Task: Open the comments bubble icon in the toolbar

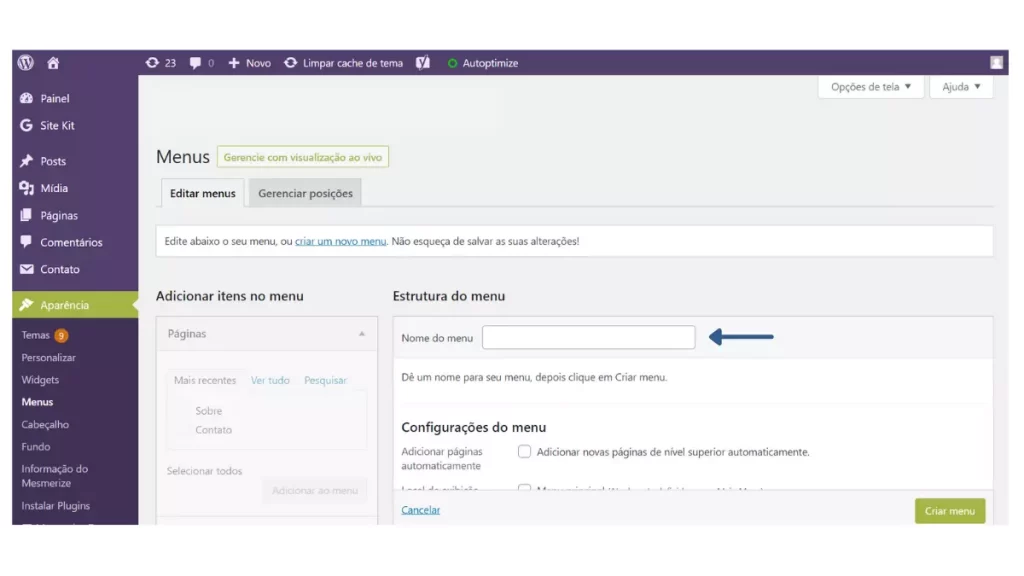Action: point(201,63)
